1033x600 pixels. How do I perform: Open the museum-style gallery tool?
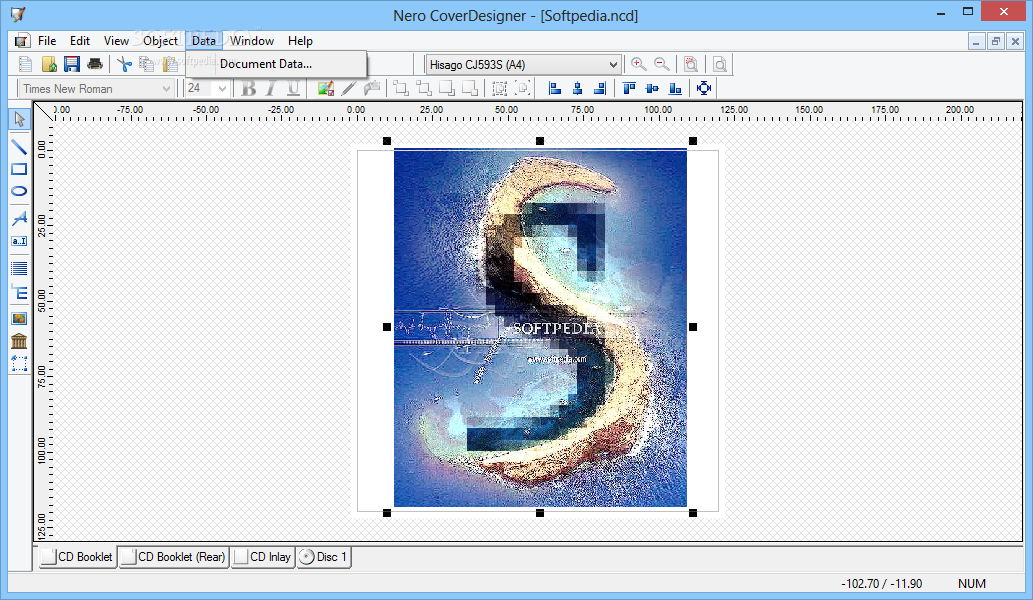pos(19,341)
